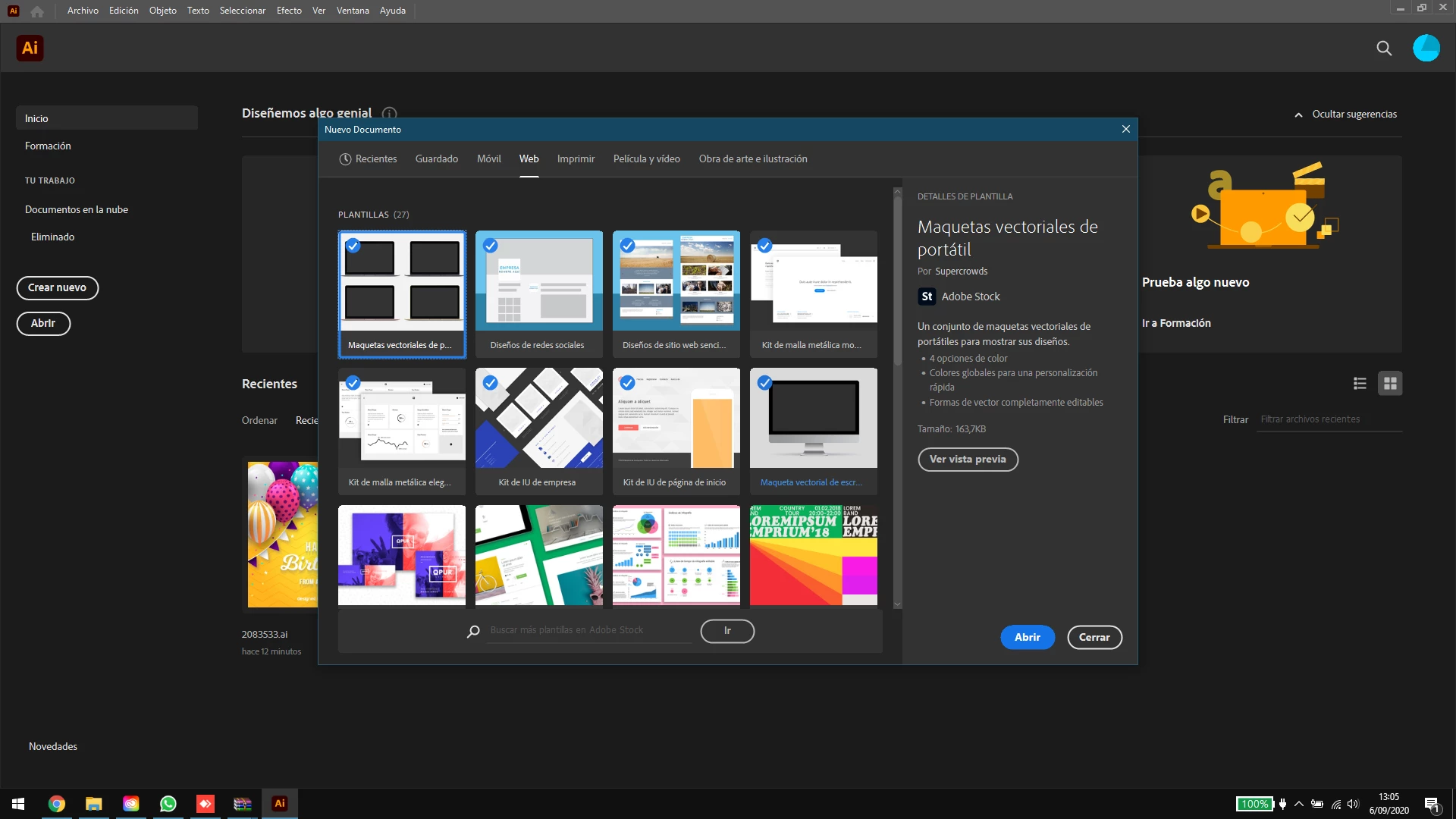Click the Illustrator Ai logo in header
This screenshot has height=819, width=1456.
coord(30,48)
